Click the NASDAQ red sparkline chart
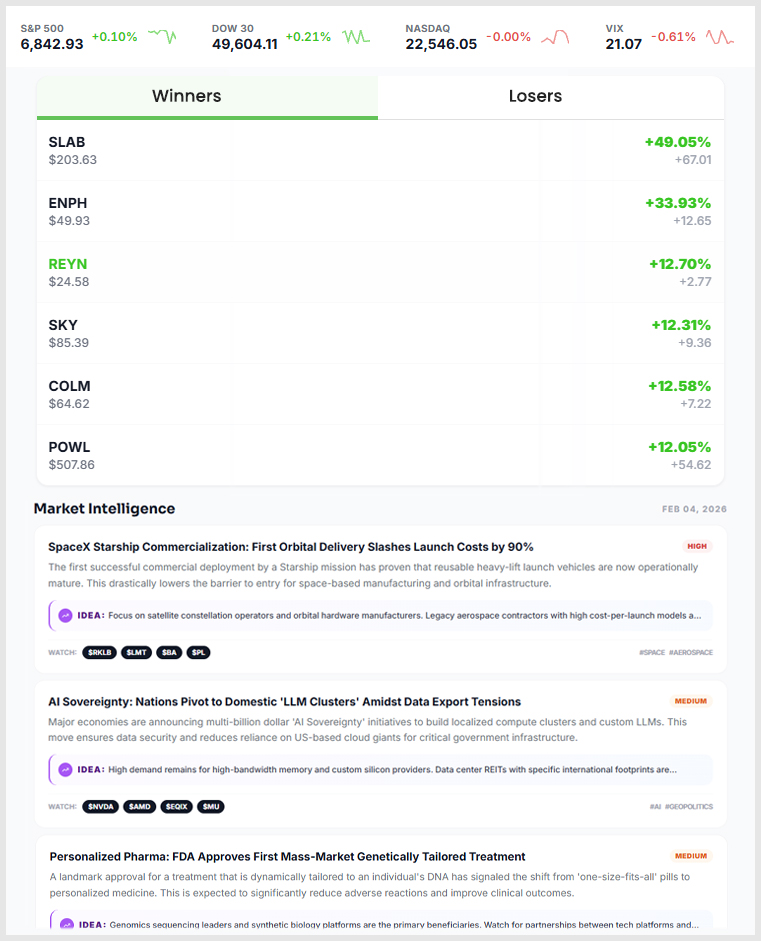 pyautogui.click(x=555, y=37)
